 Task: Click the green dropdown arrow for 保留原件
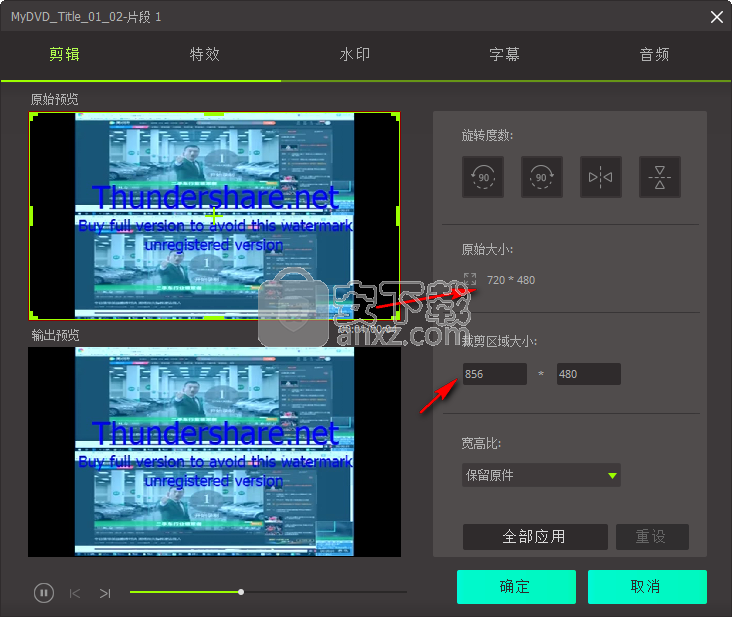coord(612,476)
